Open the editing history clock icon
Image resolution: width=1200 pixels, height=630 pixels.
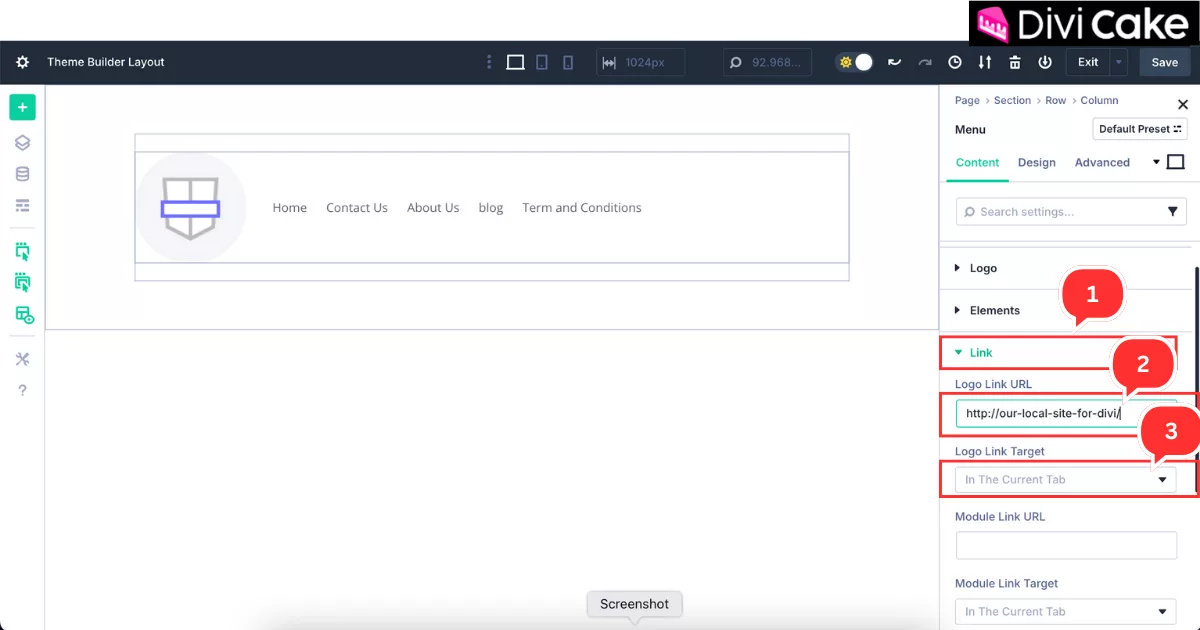[x=955, y=62]
